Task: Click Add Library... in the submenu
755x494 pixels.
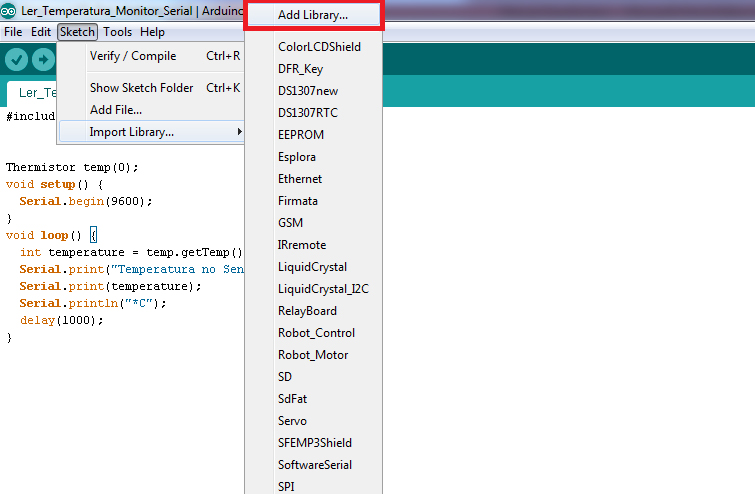Action: (x=313, y=15)
